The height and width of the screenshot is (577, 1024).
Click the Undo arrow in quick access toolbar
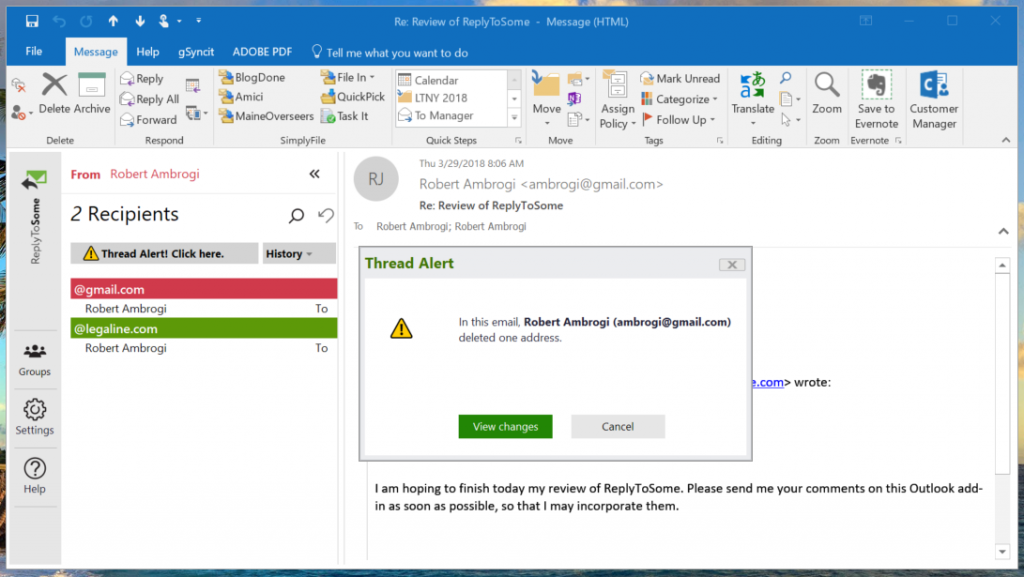click(x=59, y=22)
